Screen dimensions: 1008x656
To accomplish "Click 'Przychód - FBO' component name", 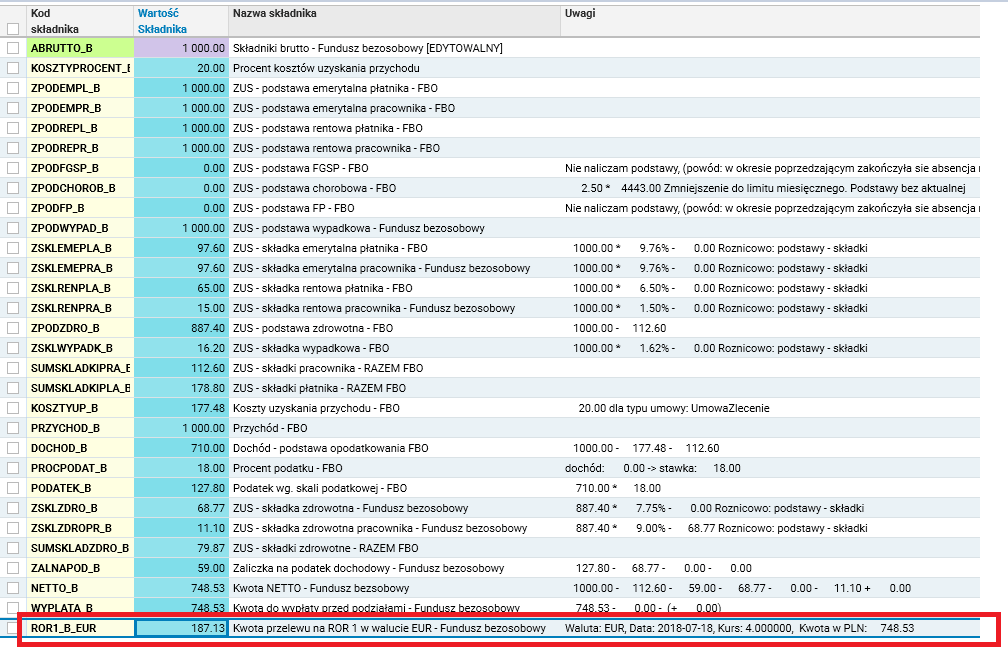I will [270, 428].
